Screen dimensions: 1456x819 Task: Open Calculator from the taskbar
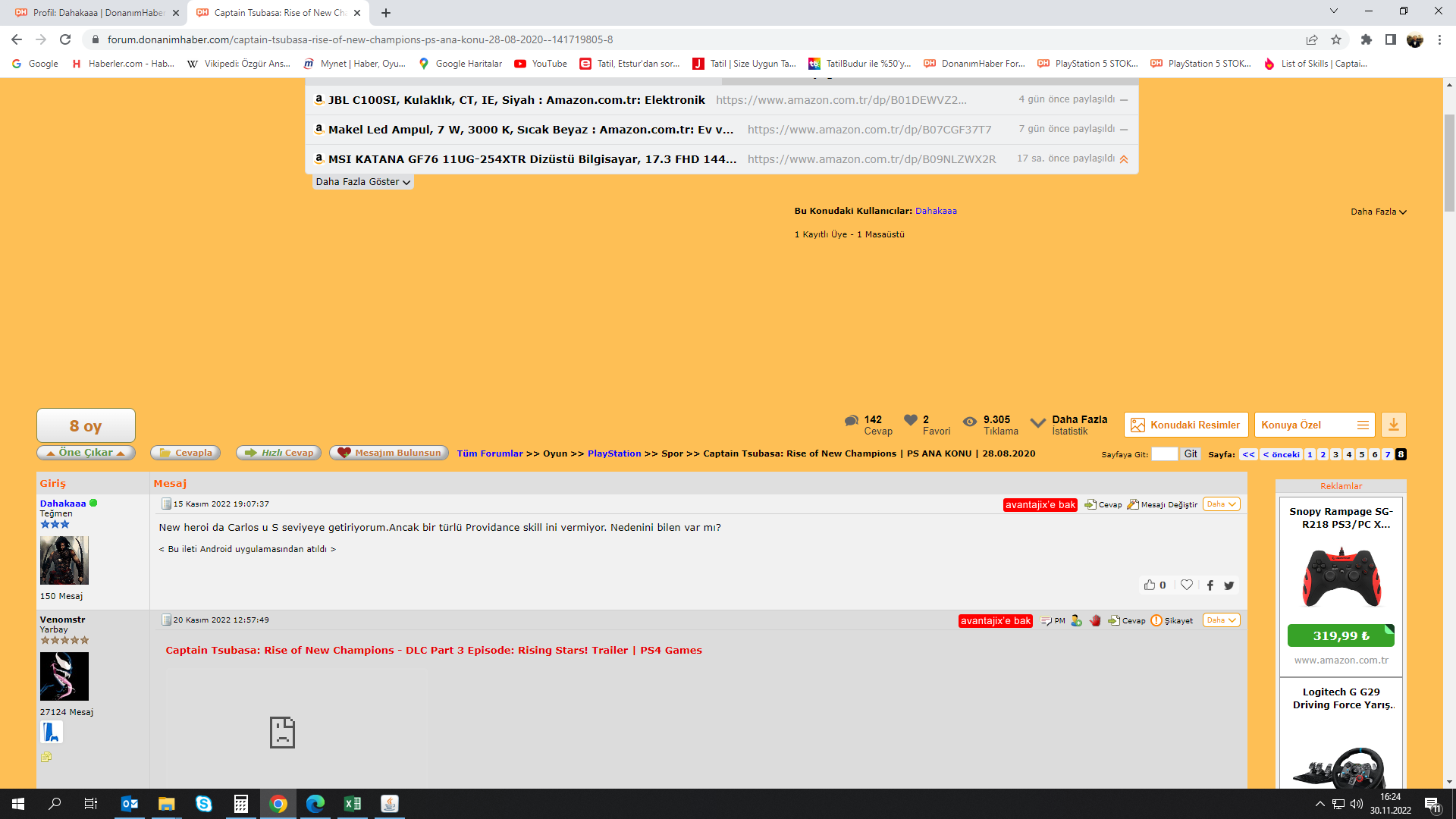[241, 804]
